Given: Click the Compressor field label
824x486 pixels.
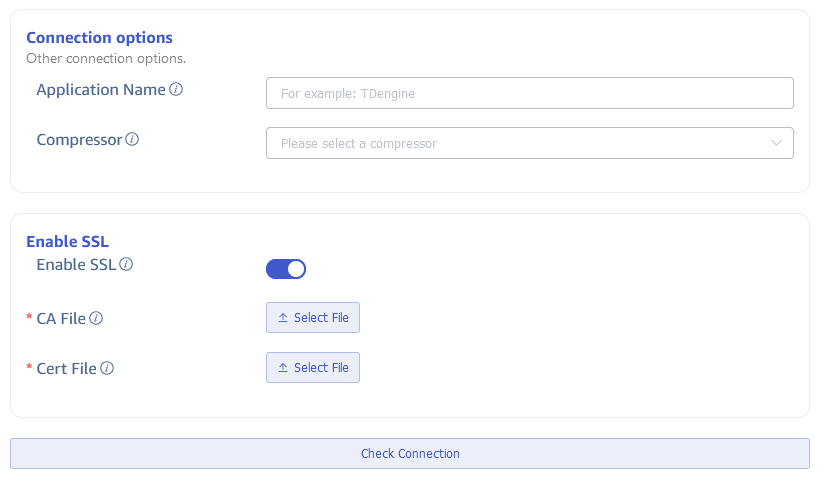Looking at the screenshot, I should [79, 140].
